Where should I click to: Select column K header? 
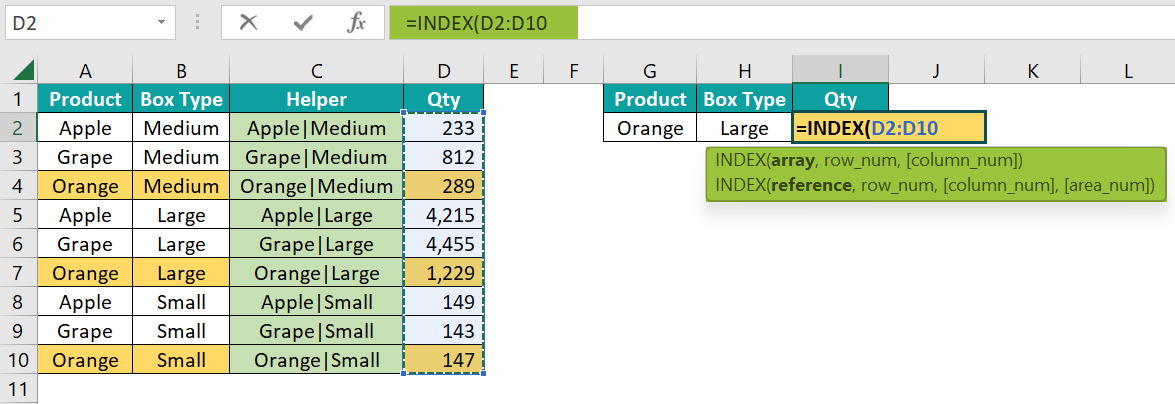(1033, 71)
